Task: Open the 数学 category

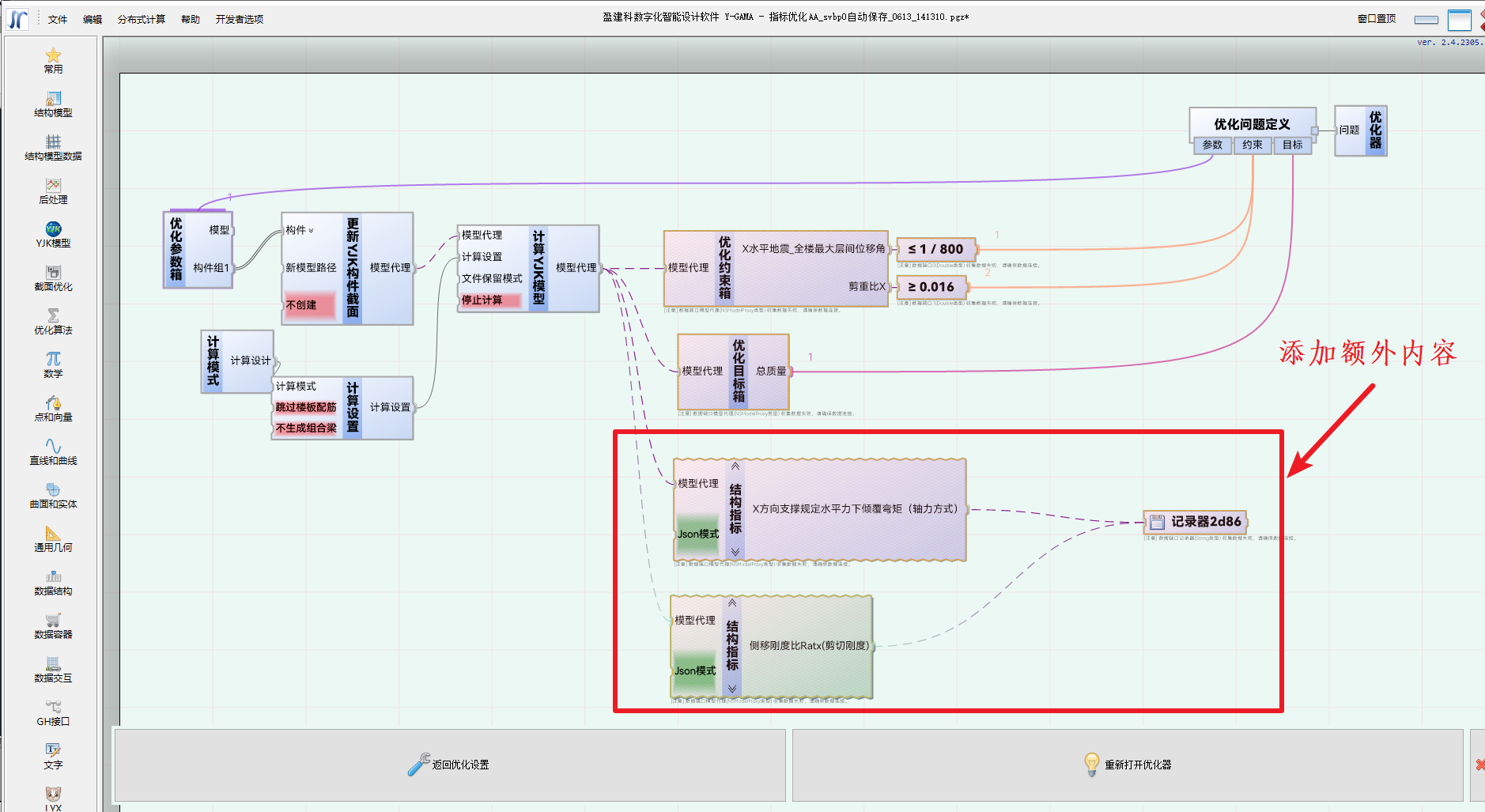Action: pyautogui.click(x=53, y=365)
